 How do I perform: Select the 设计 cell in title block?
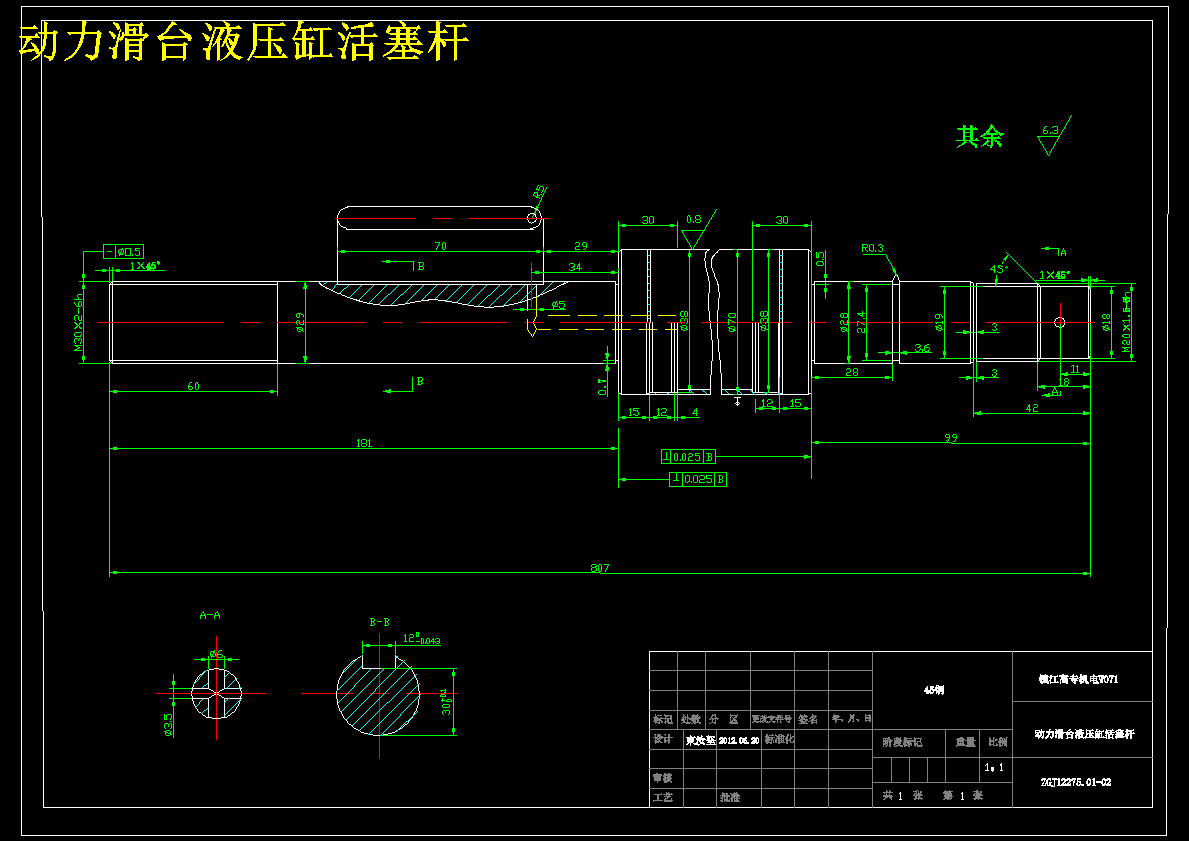coord(663,739)
